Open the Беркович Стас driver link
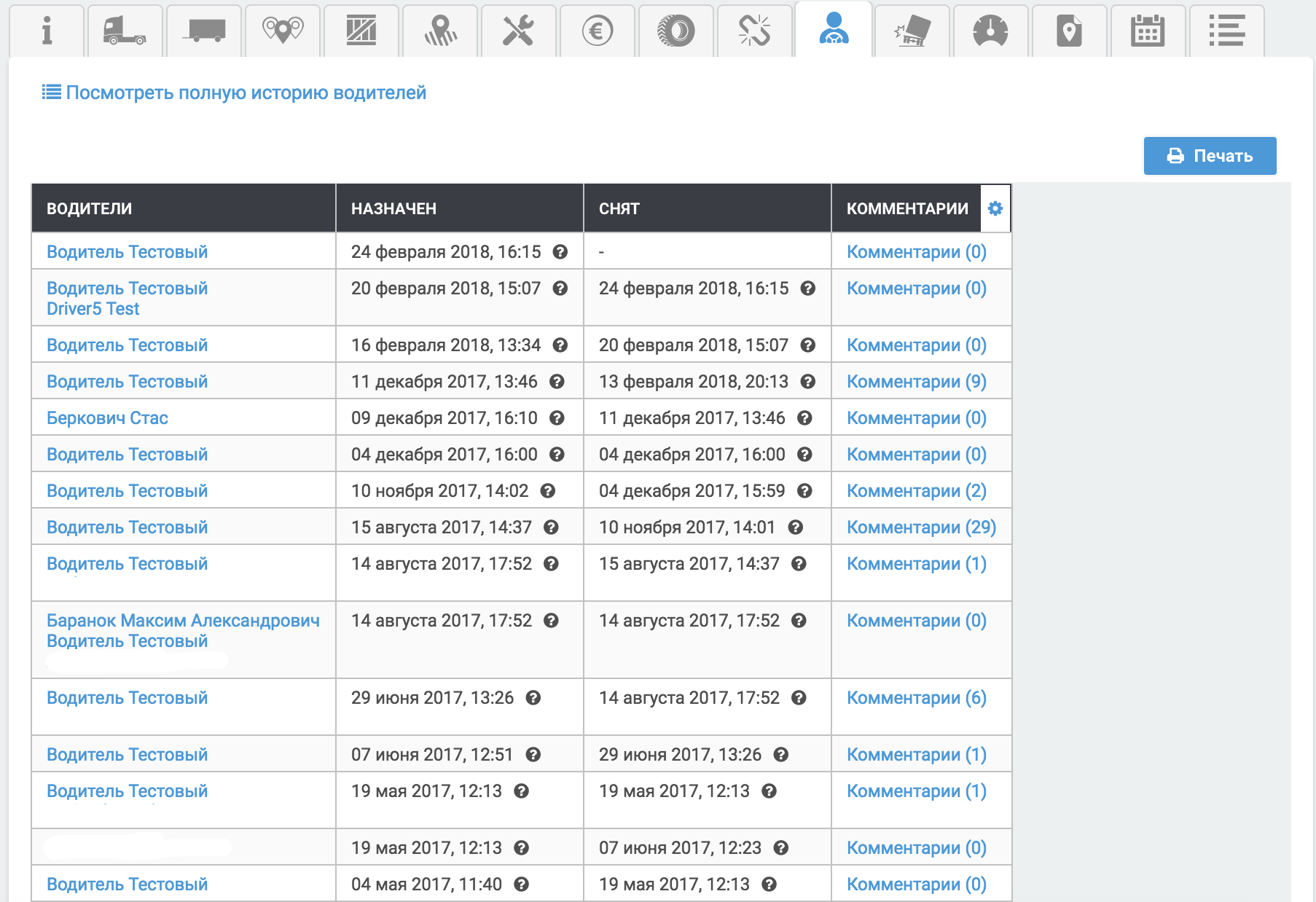 point(107,418)
